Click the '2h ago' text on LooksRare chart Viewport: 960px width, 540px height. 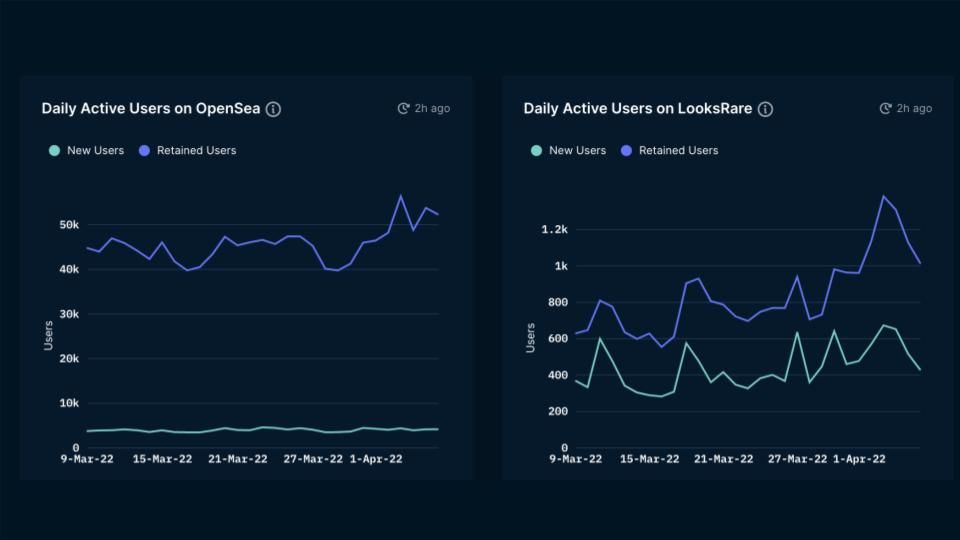[x=914, y=108]
